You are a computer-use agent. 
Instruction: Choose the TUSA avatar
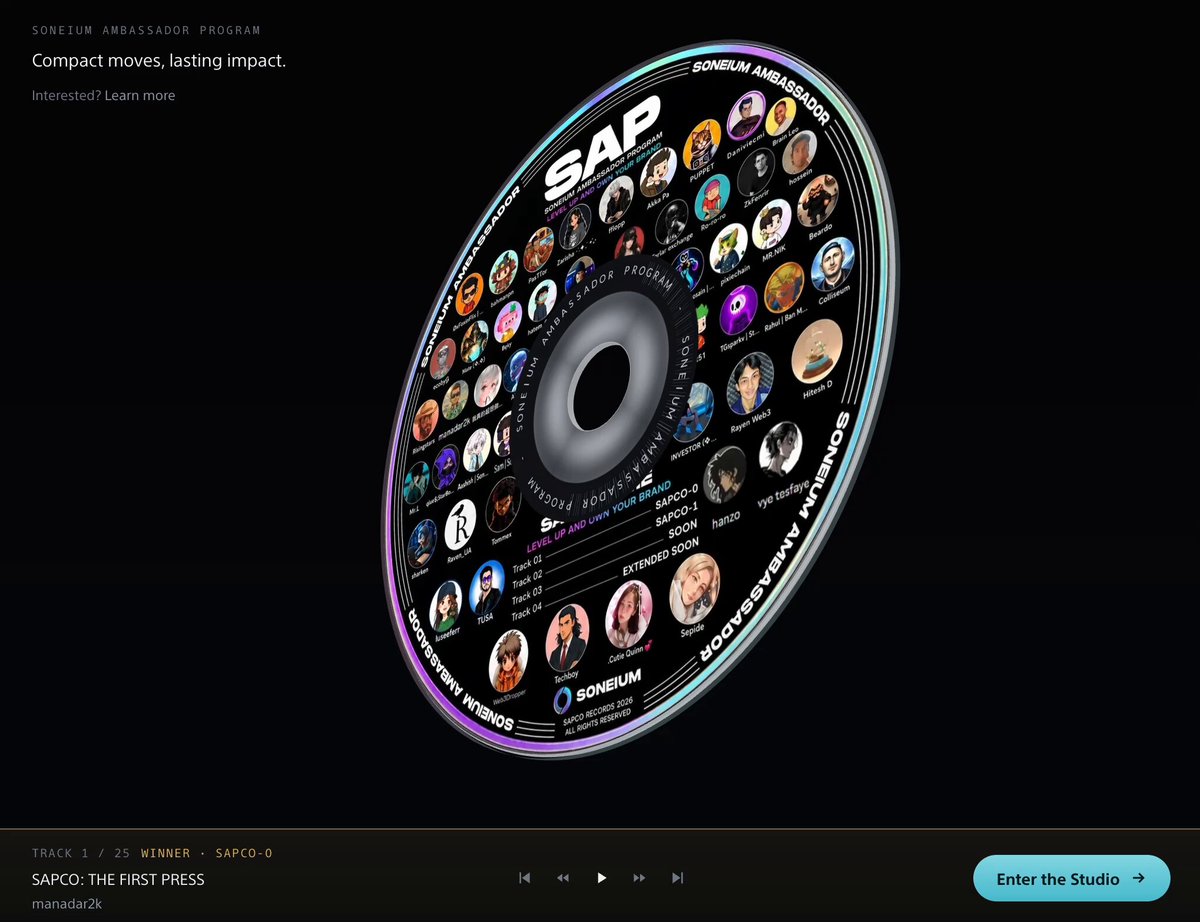486,586
